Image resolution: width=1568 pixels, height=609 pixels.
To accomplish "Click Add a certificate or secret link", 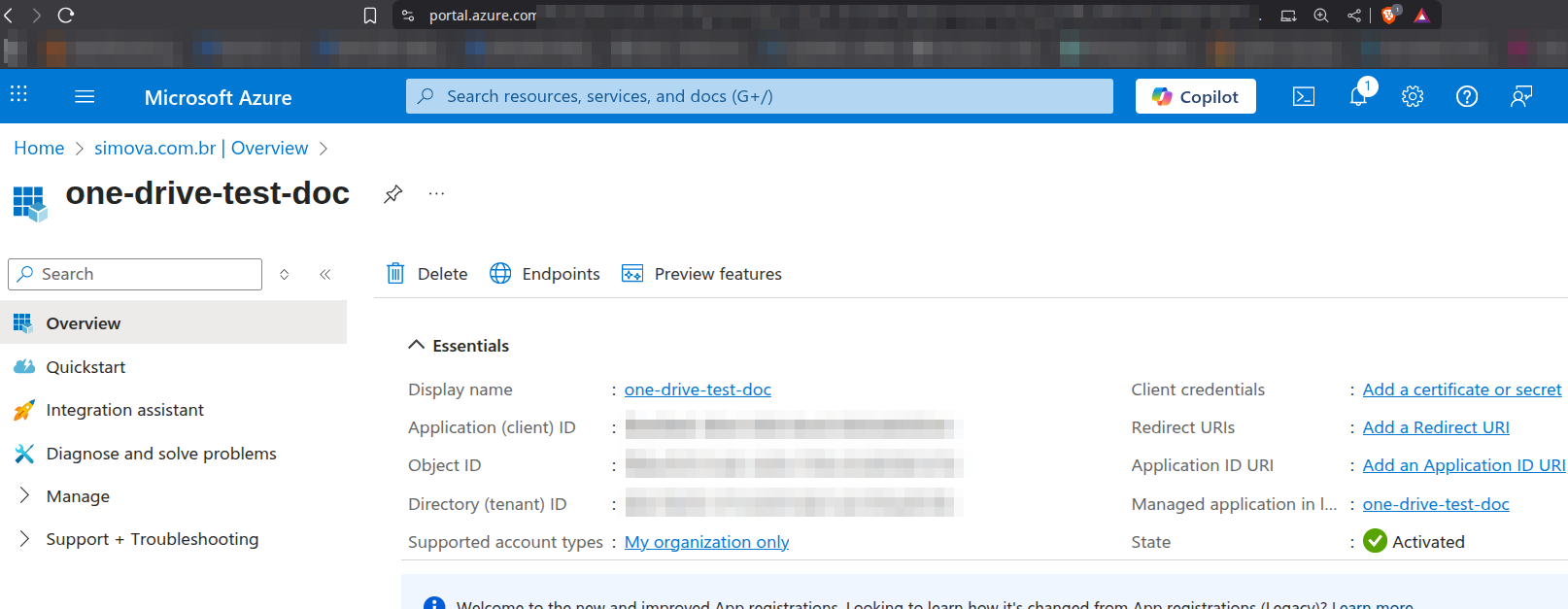I will (x=1461, y=389).
